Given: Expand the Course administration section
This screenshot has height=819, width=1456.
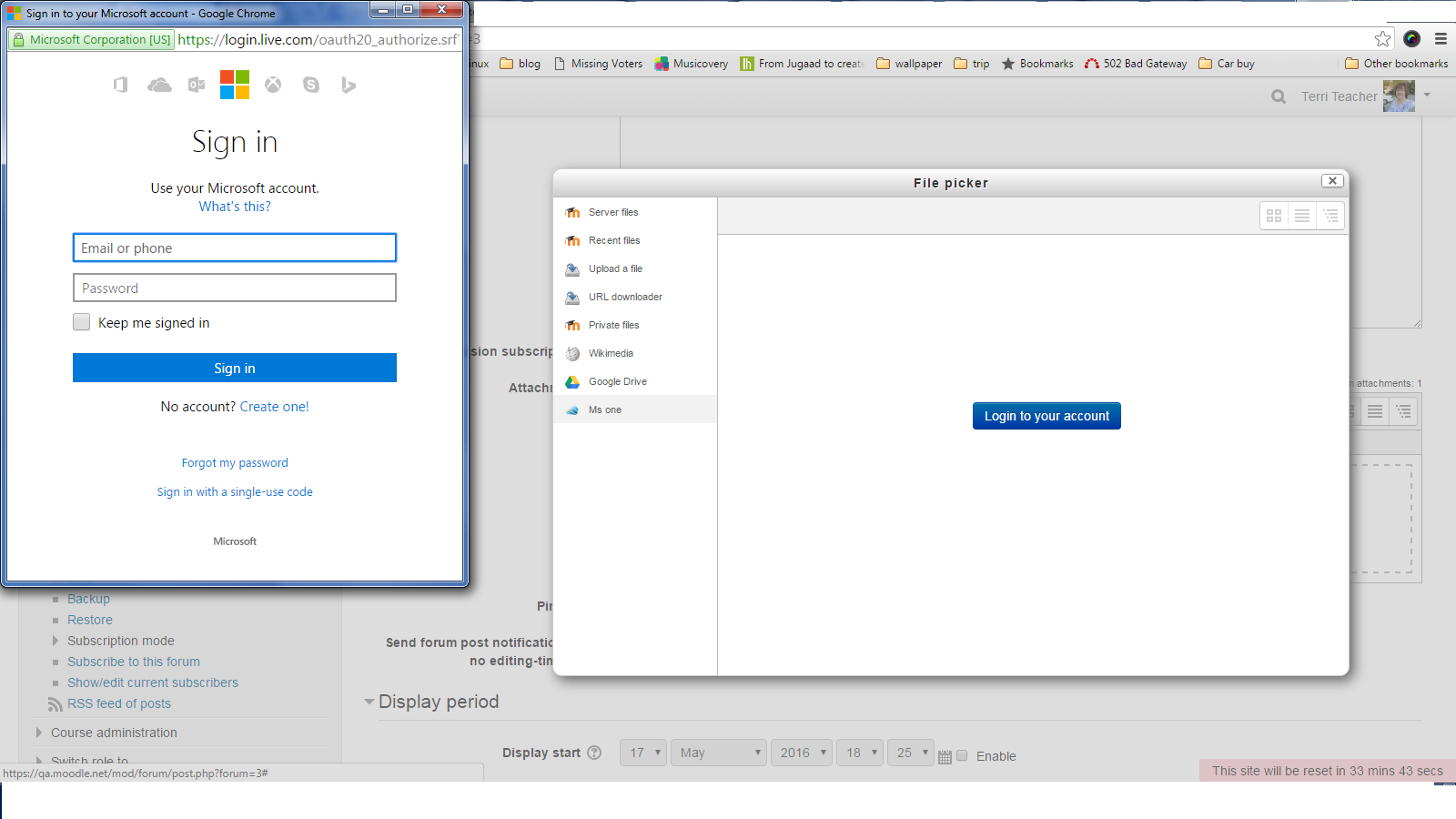Looking at the screenshot, I should (x=39, y=733).
